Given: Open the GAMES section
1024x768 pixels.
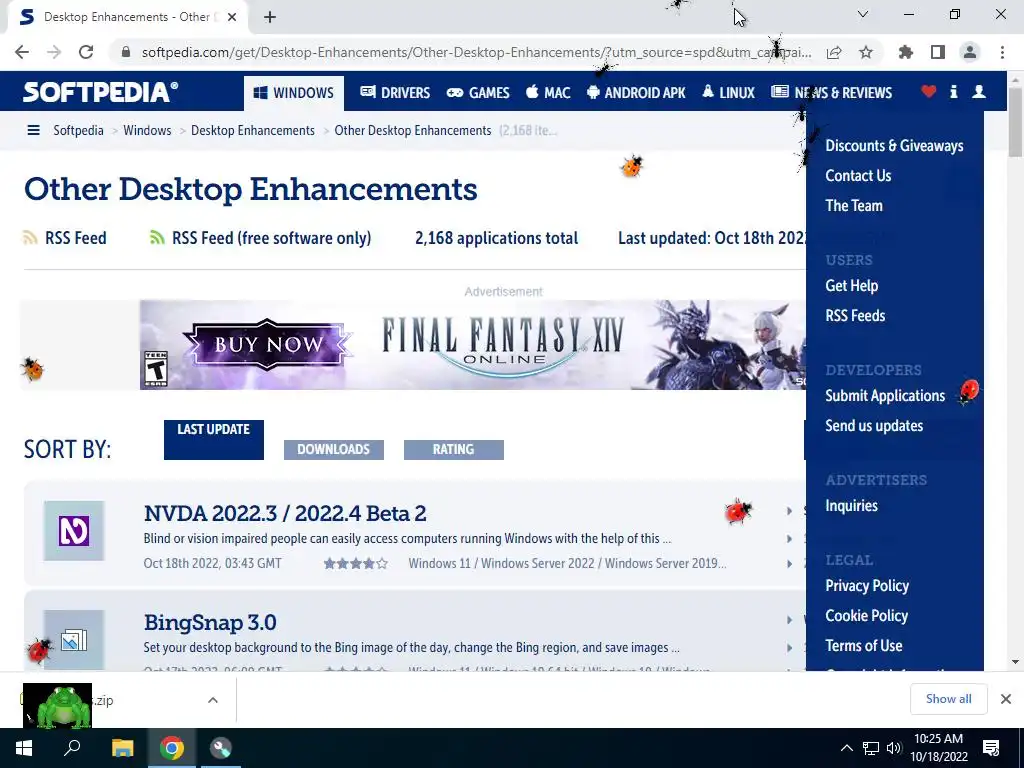Looking at the screenshot, I should [x=478, y=93].
